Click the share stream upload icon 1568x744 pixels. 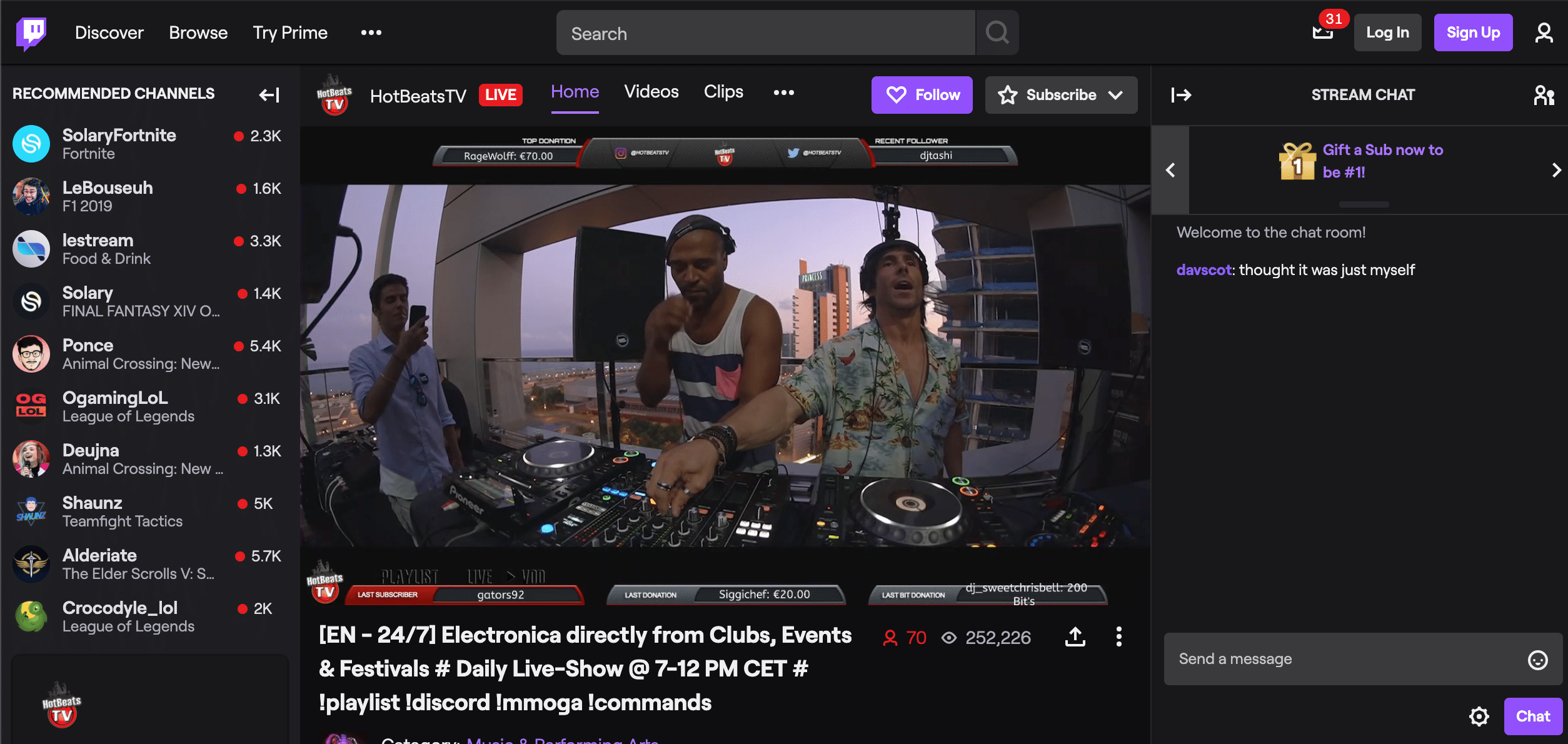pyautogui.click(x=1075, y=637)
